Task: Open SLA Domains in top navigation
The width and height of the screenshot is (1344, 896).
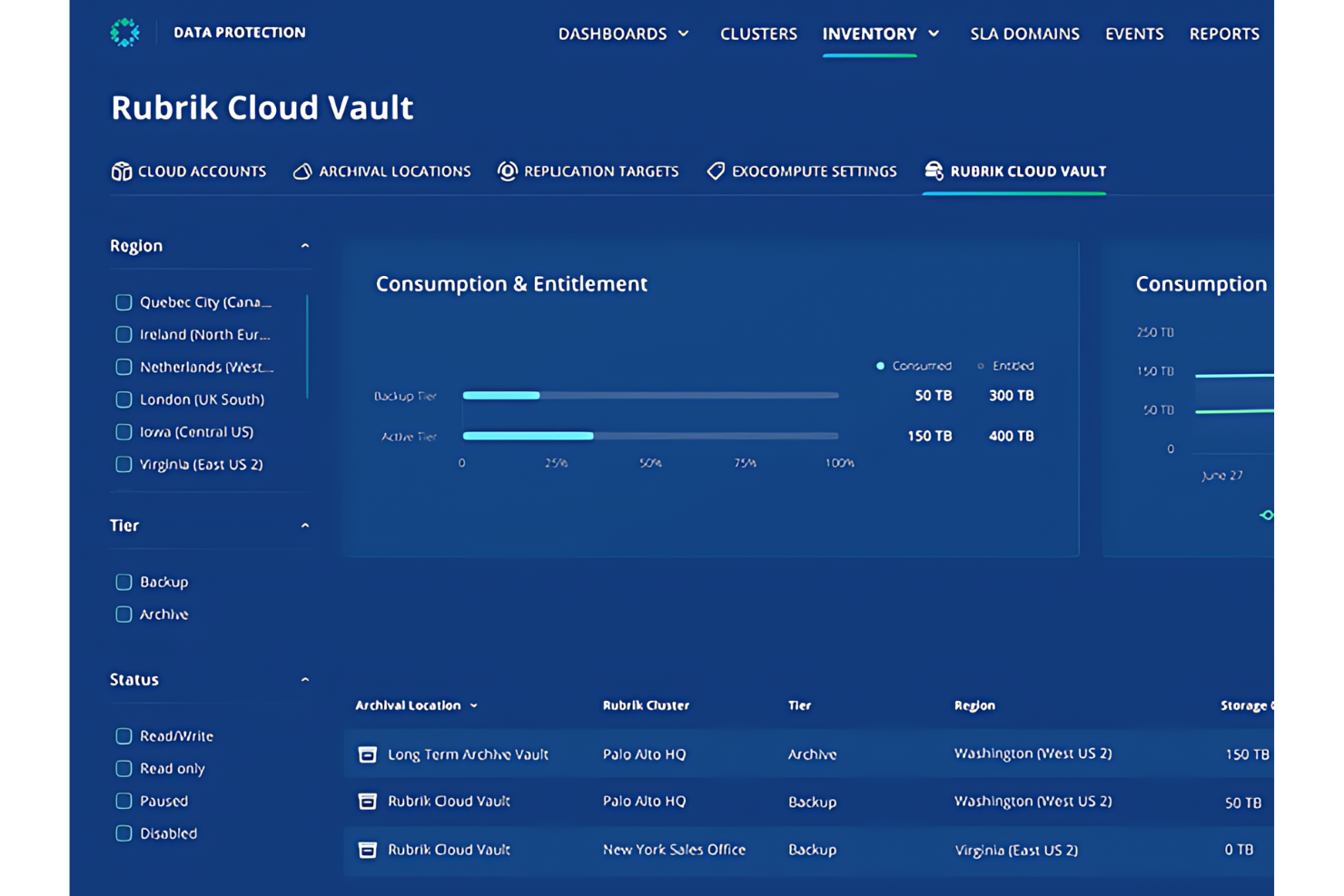Action: click(x=1024, y=34)
